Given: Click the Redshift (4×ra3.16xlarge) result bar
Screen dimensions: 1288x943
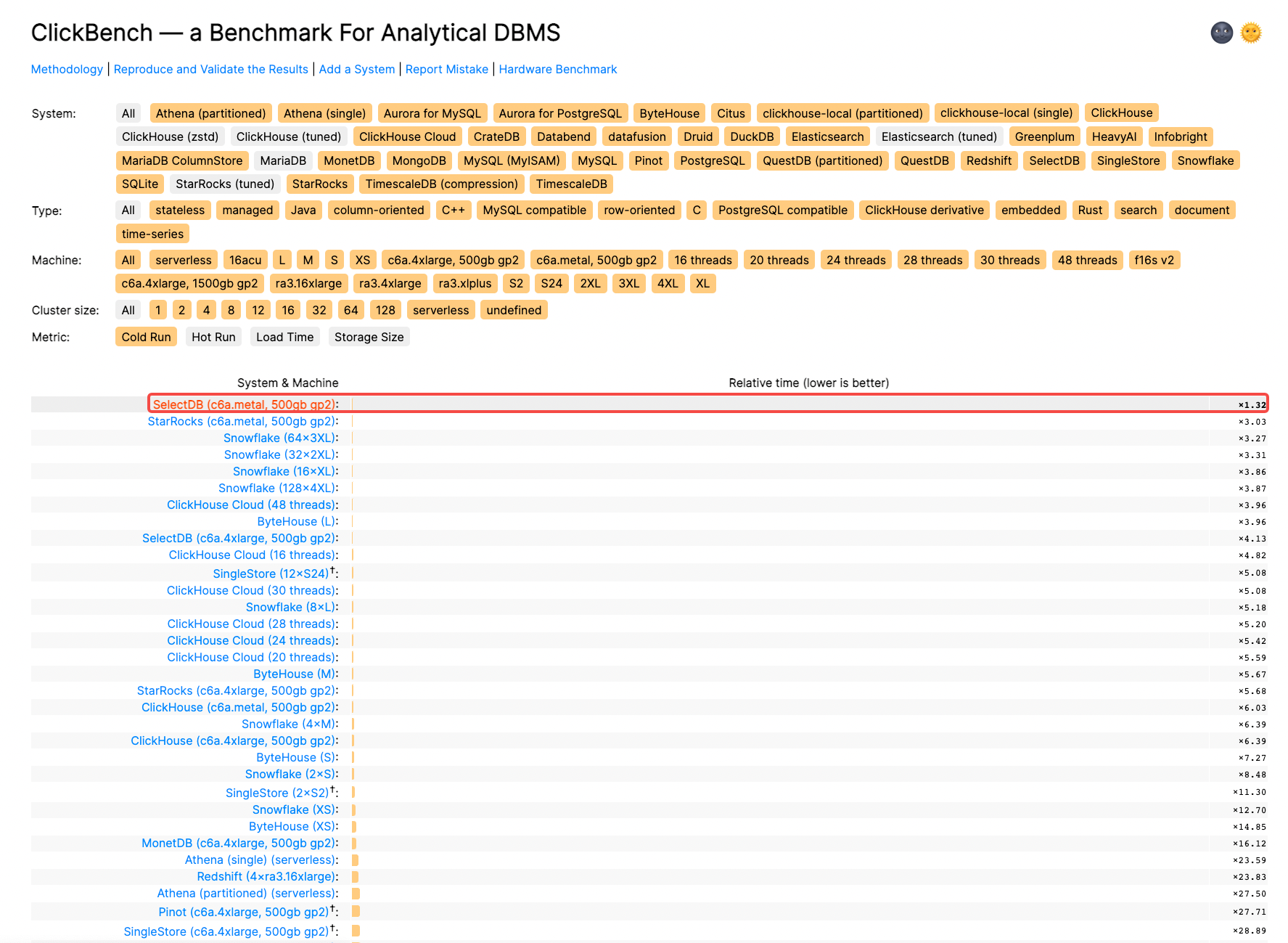Looking at the screenshot, I should point(356,876).
